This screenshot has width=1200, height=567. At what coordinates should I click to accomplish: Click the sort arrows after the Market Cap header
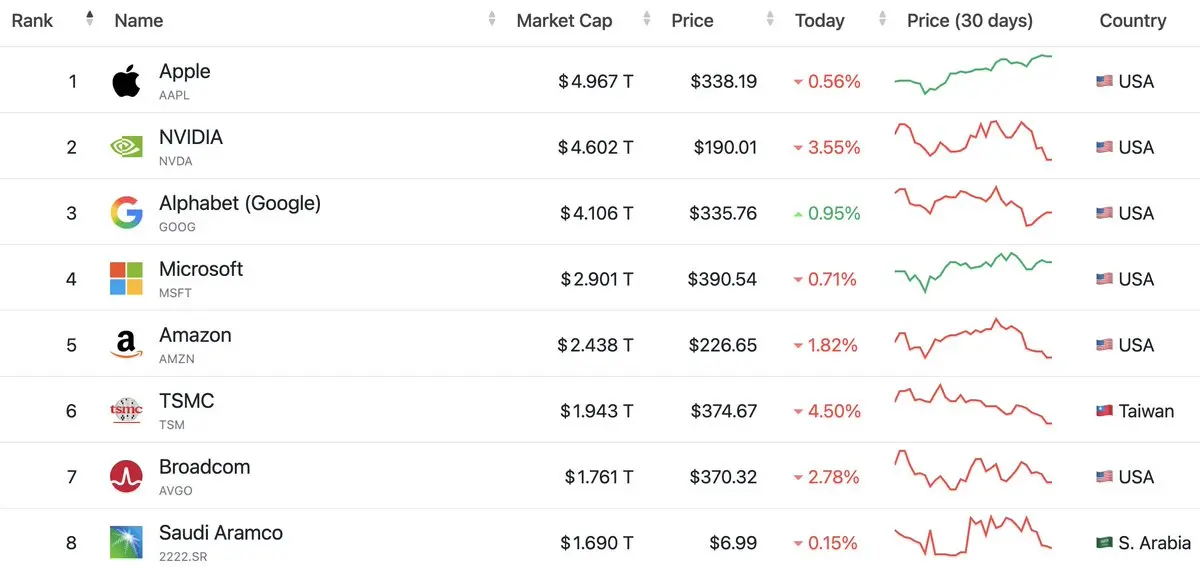pyautogui.click(x=647, y=18)
